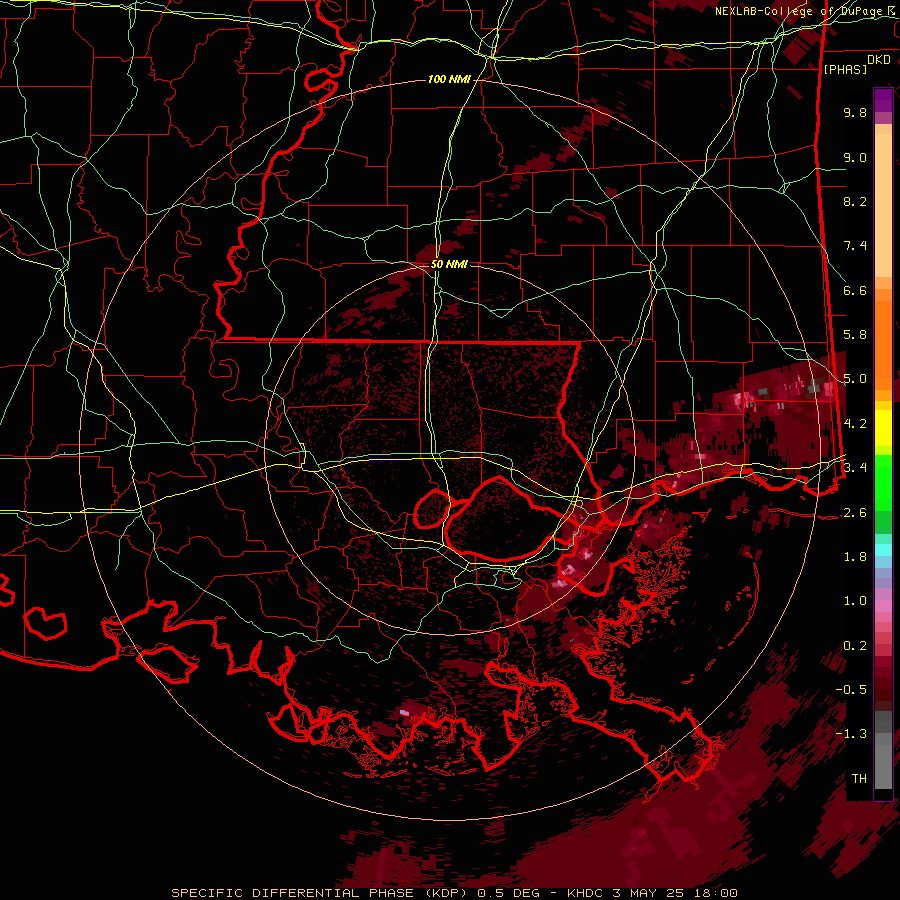Click the DKD product label
This screenshot has height=900, width=900.
(879, 60)
